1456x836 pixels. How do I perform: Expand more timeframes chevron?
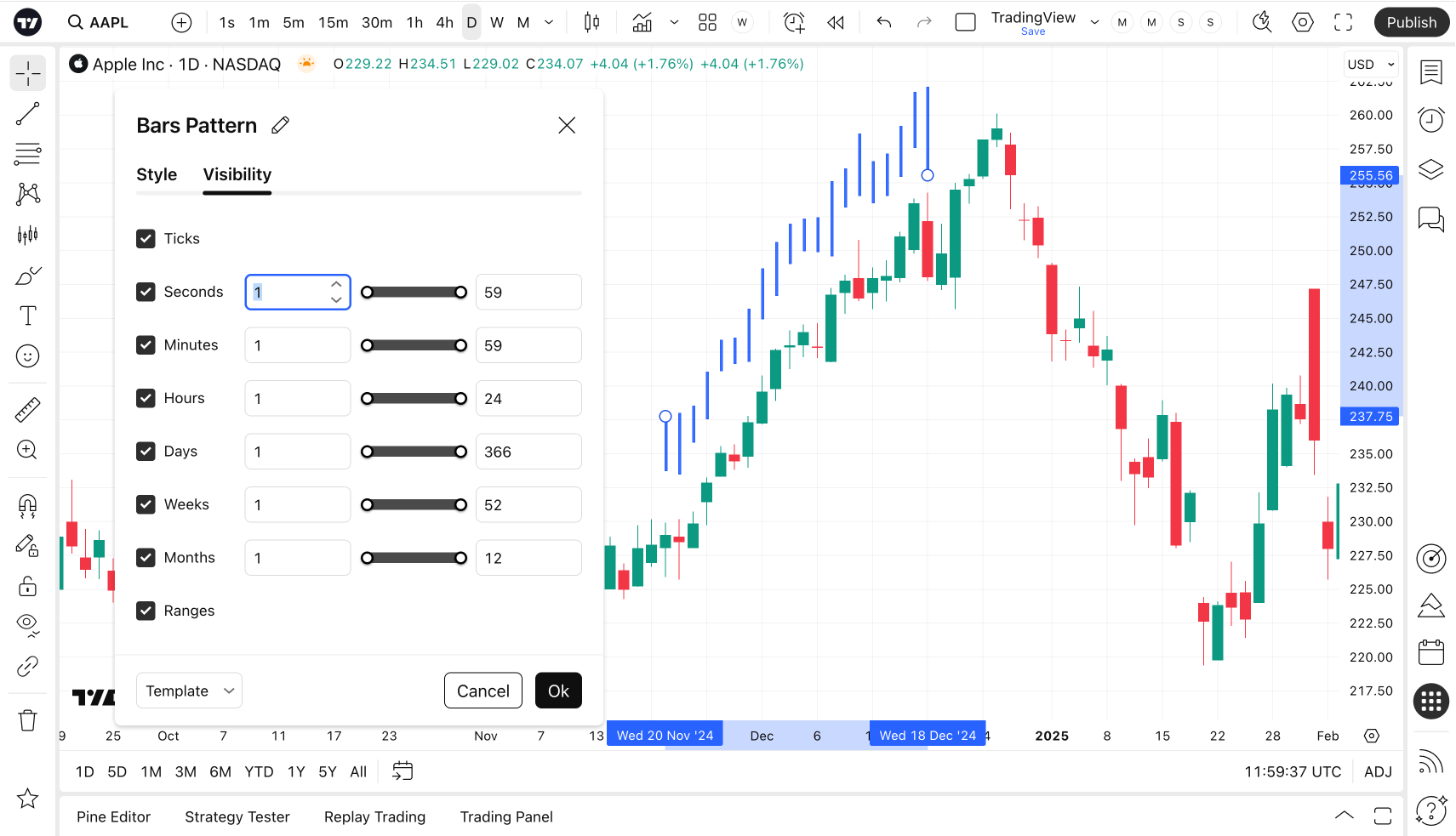pyautogui.click(x=550, y=23)
